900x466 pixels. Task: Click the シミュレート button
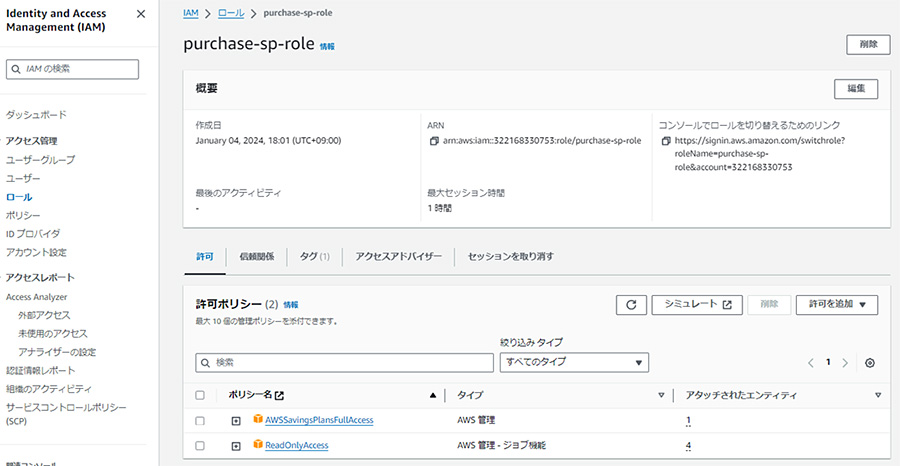pos(697,305)
